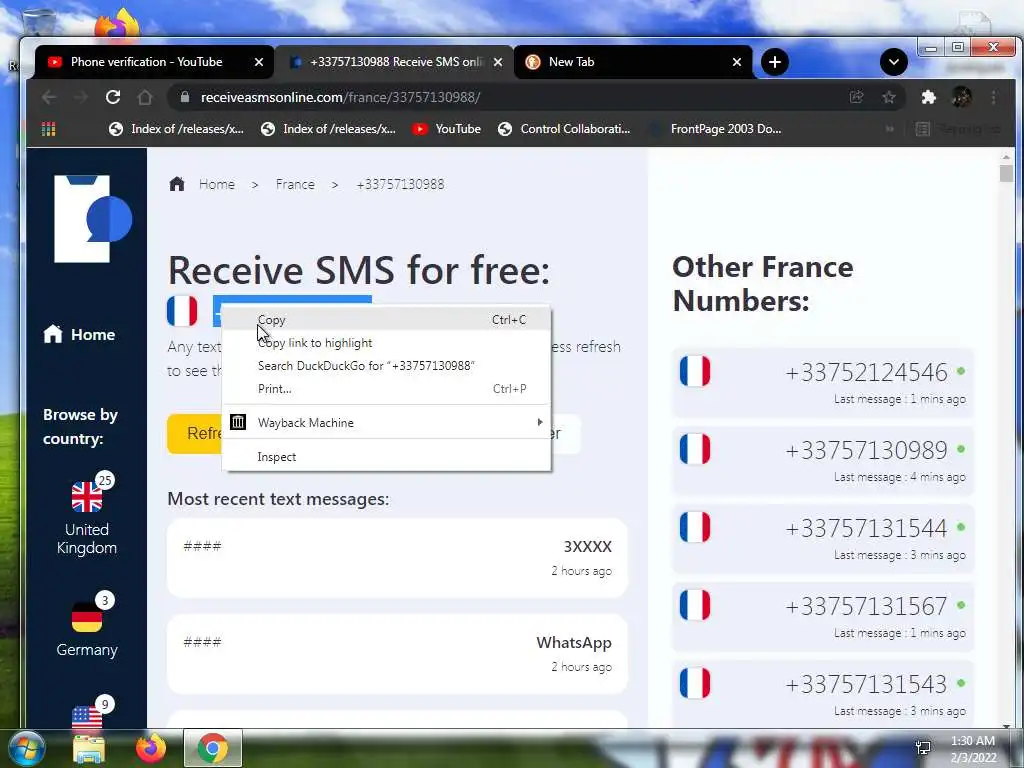This screenshot has height=768, width=1024.
Task: Click the France breadcrumb link
Action: coord(295,184)
